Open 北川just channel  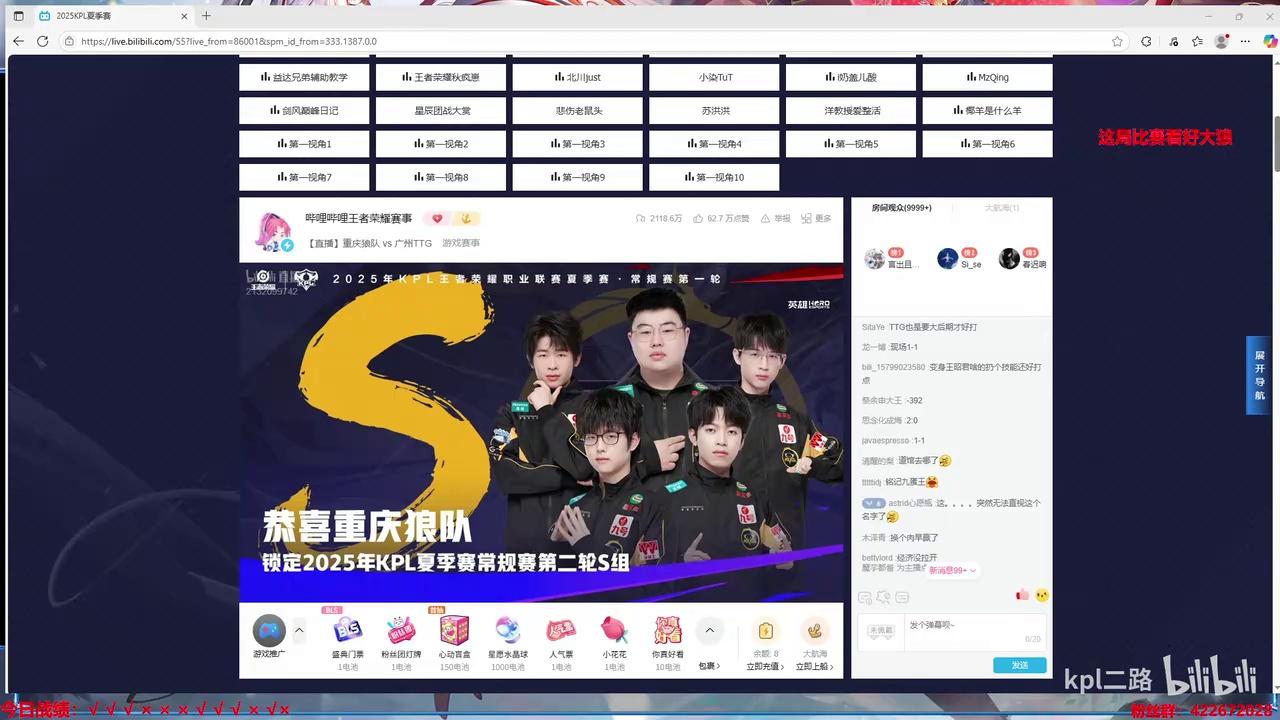tap(577, 77)
